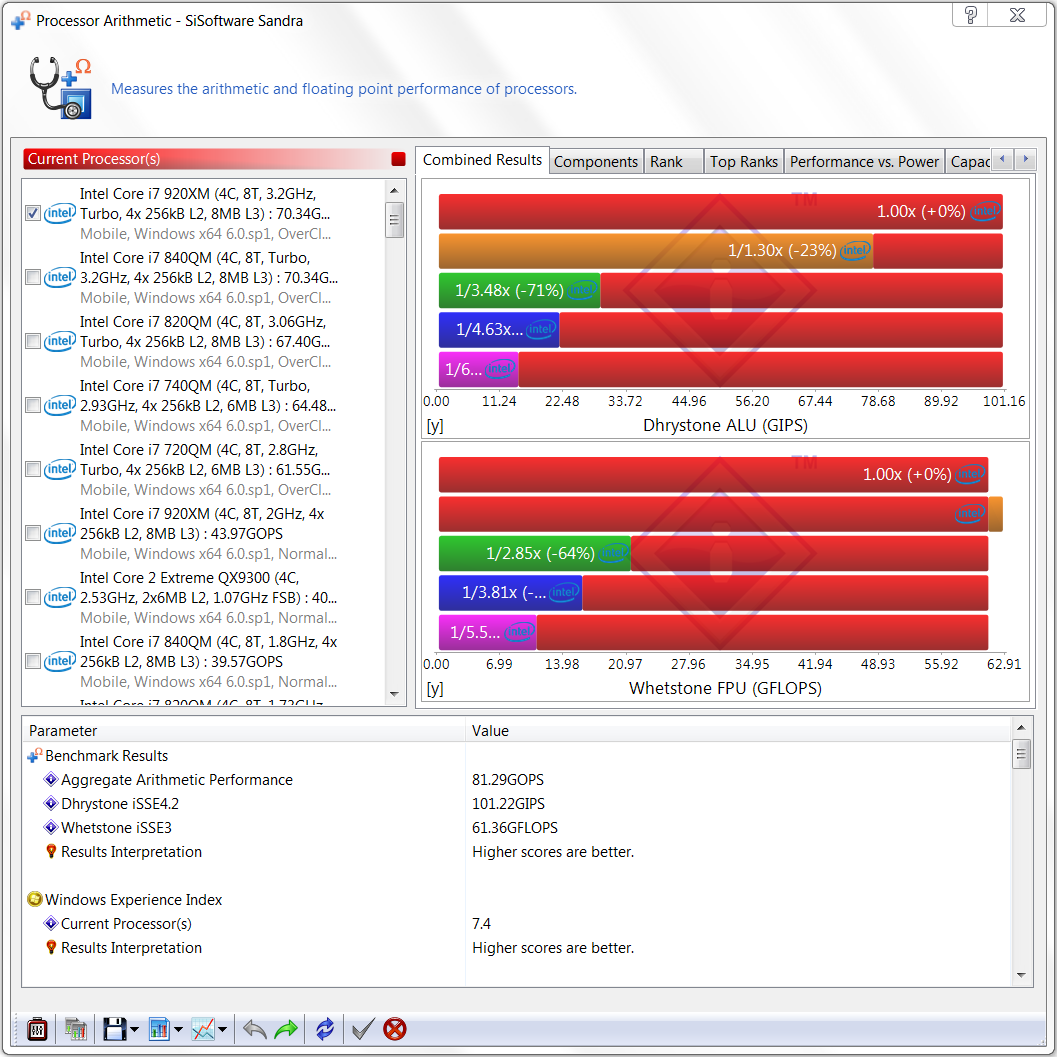
Task: Click results panel scroll up arrow
Action: (1021, 728)
